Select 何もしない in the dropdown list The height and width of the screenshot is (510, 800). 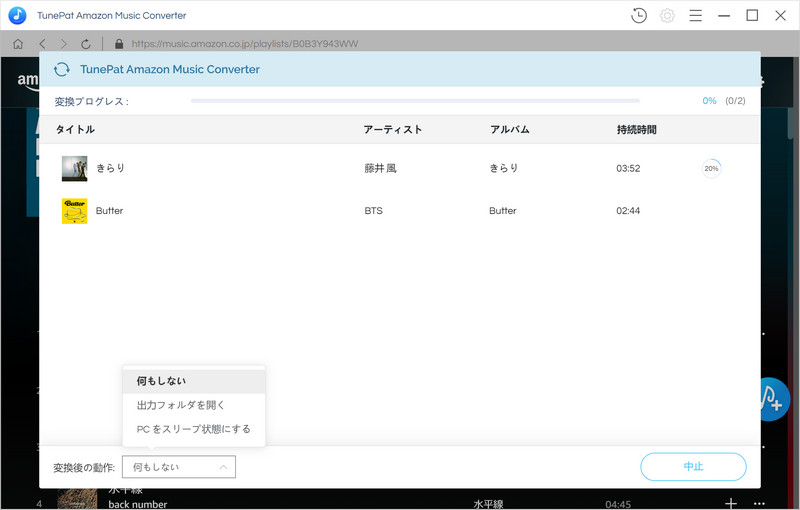click(x=194, y=381)
